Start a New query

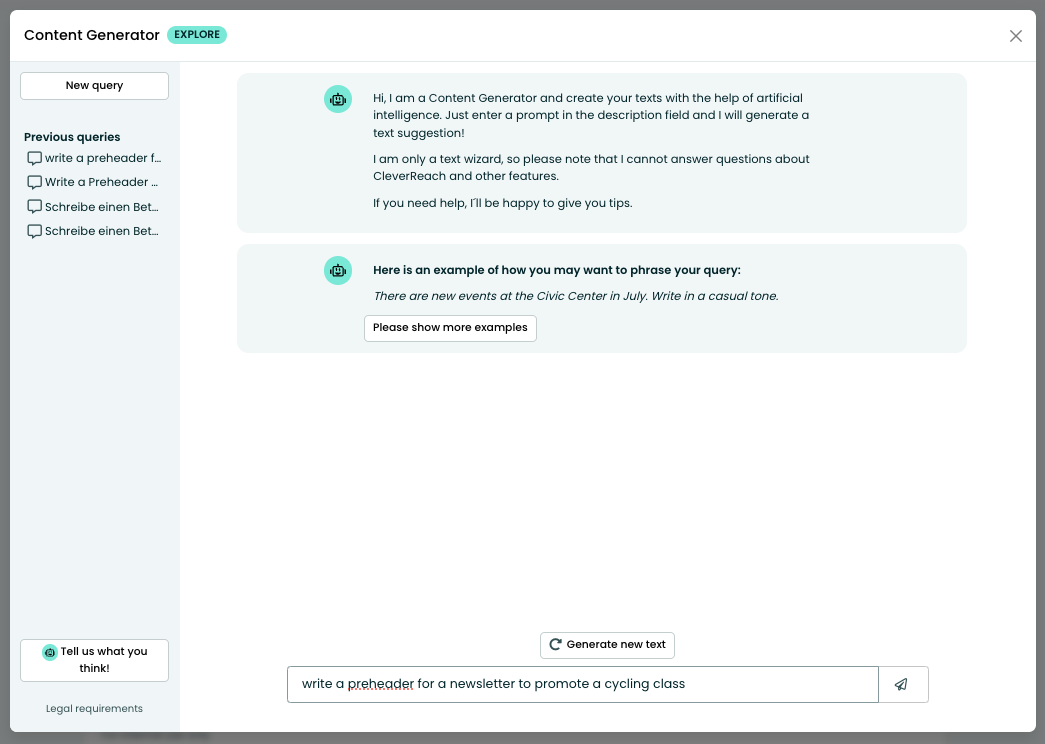94,86
